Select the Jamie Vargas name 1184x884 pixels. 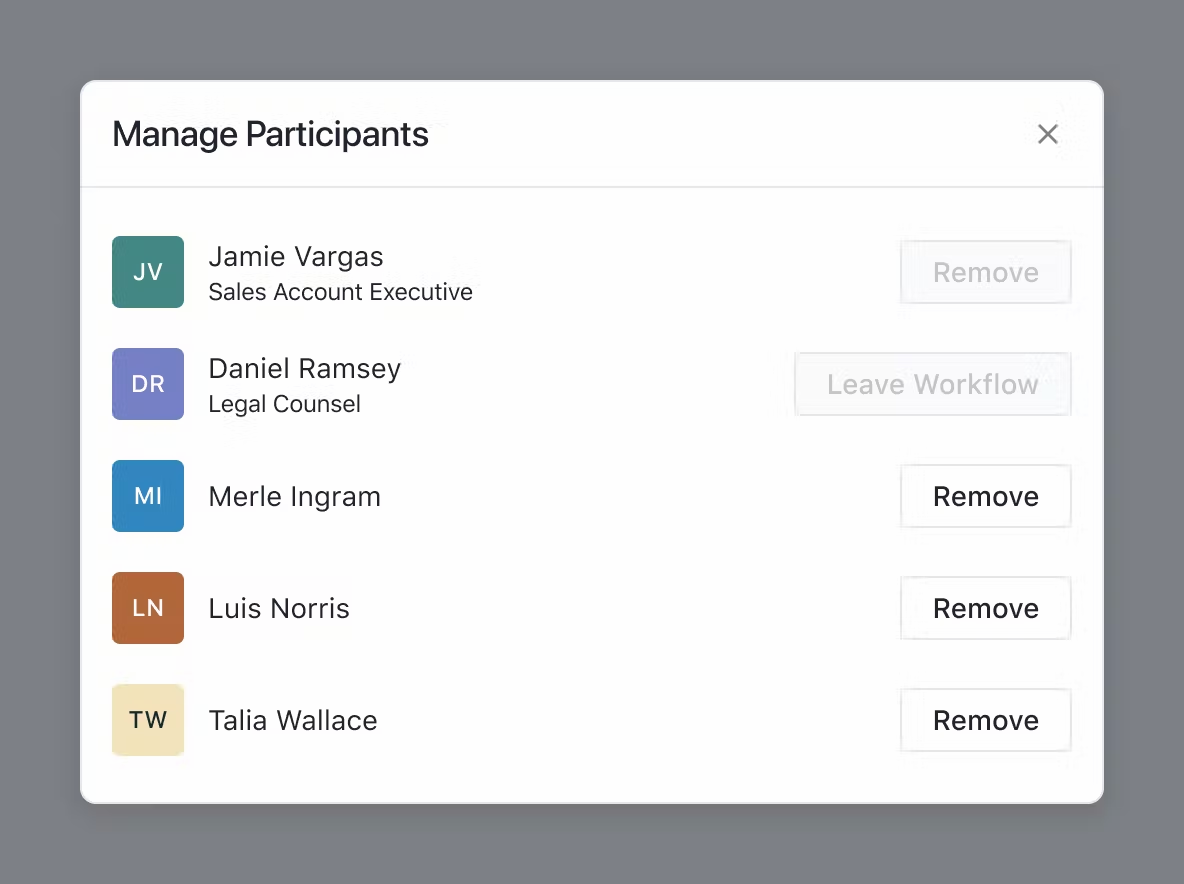296,257
